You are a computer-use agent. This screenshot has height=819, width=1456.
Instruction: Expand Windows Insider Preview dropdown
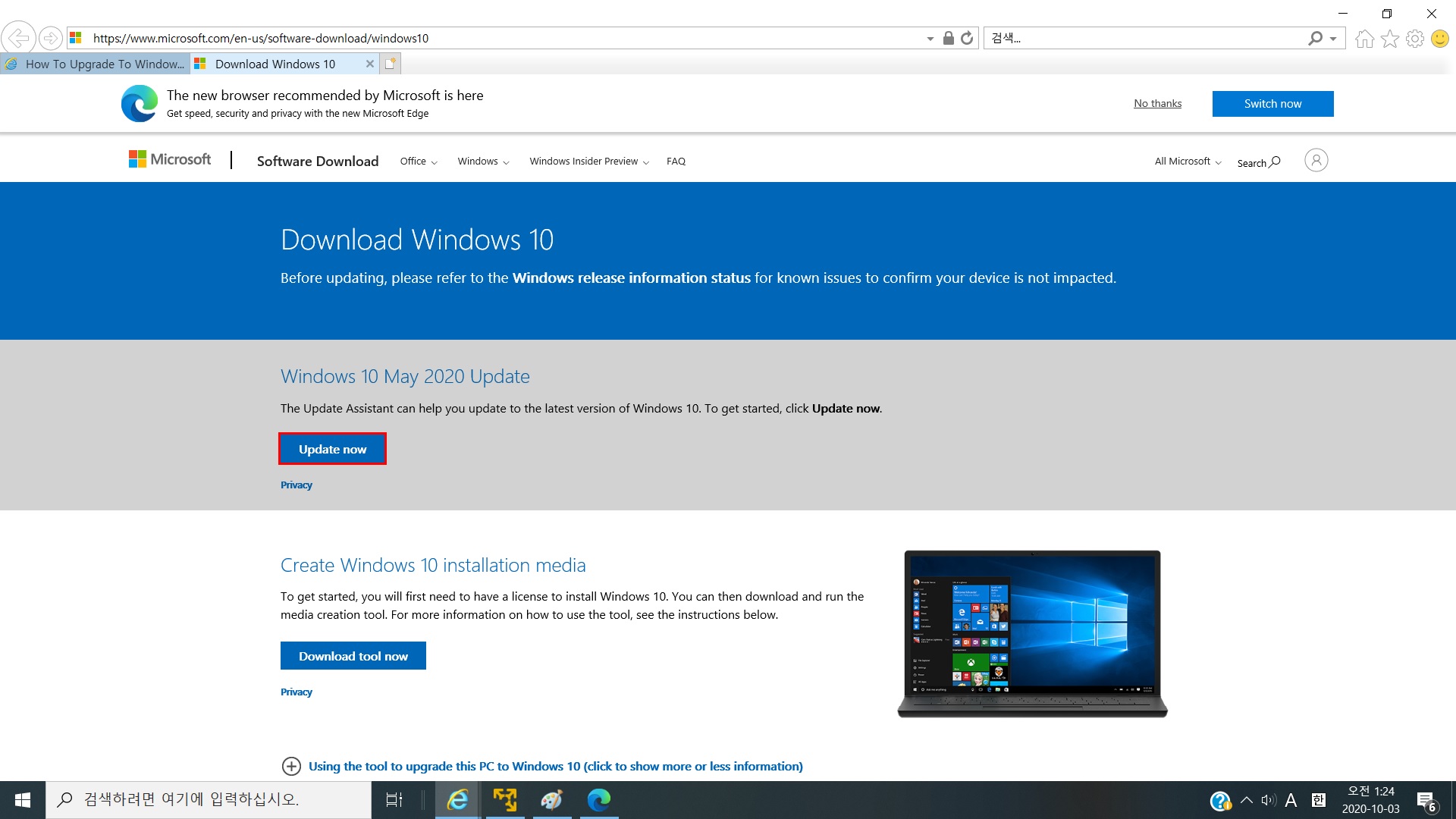coord(588,162)
